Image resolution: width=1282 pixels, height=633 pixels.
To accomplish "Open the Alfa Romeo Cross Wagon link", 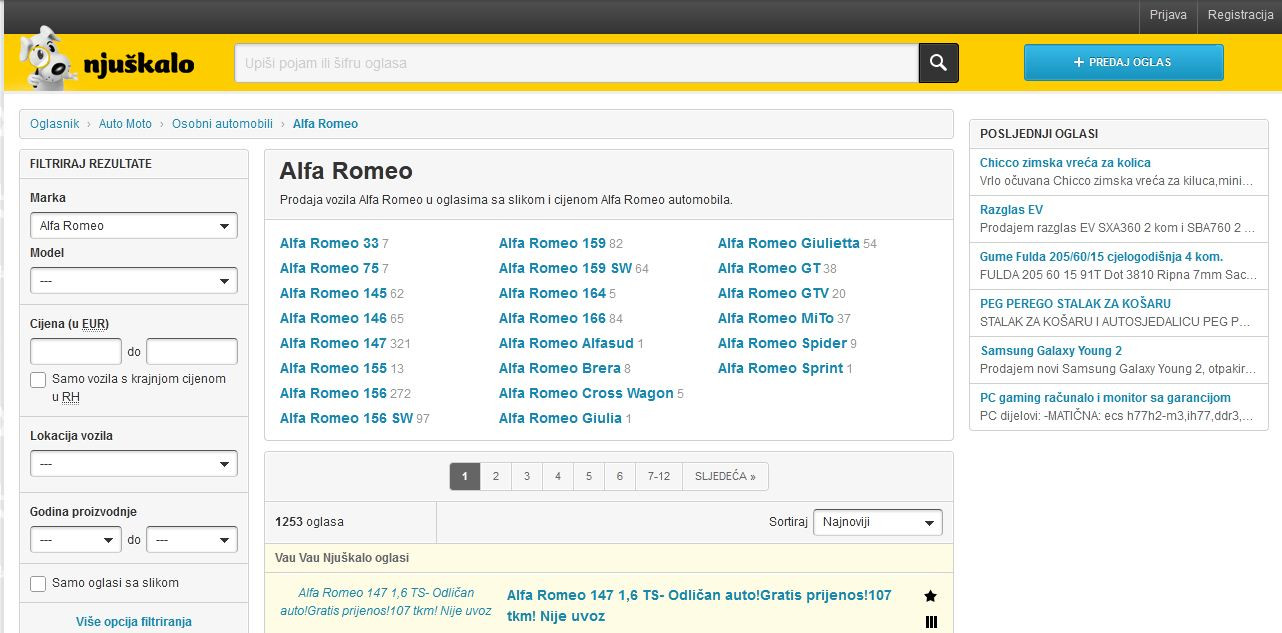I will 586,393.
